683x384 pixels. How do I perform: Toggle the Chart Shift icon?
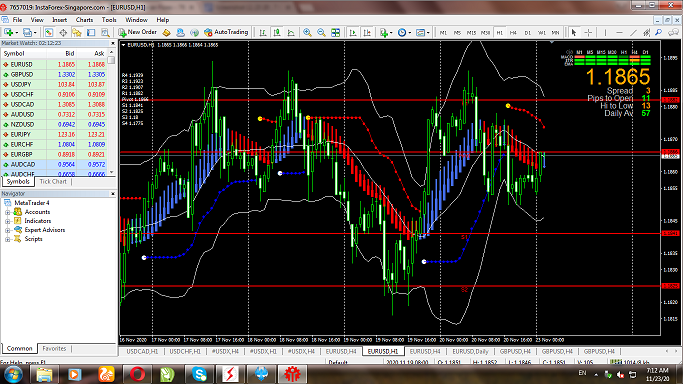367,33
